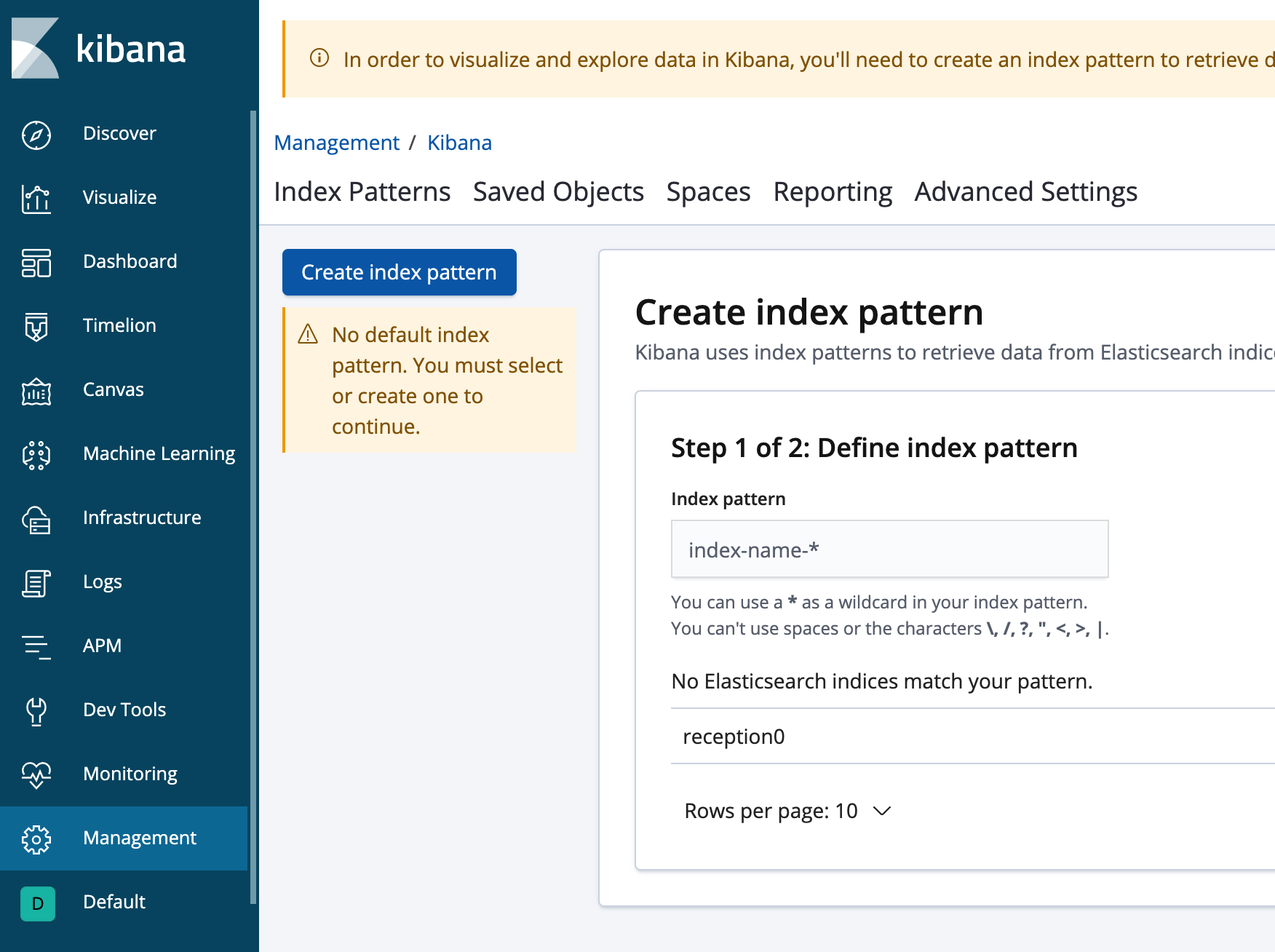Select the Timelion icon

coord(36,327)
